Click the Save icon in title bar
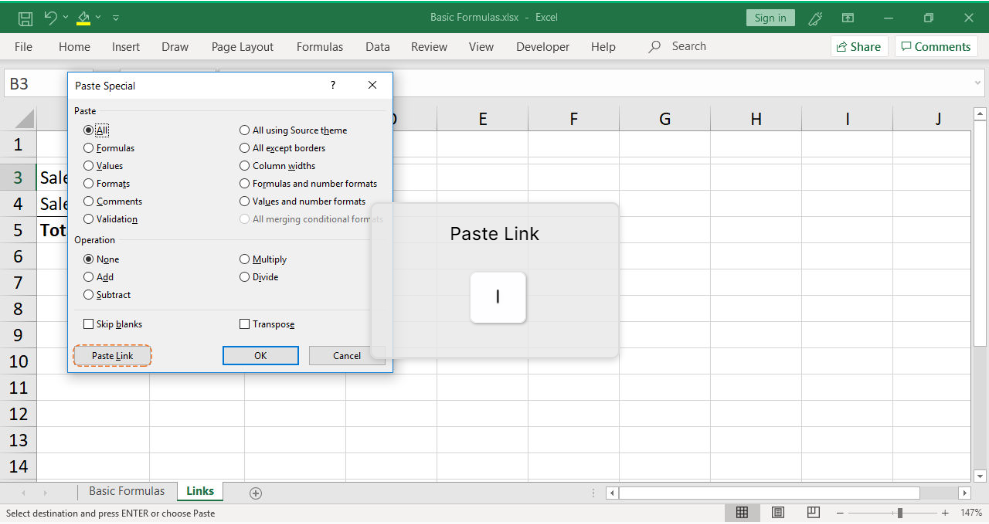The height and width of the screenshot is (524, 989). pyautogui.click(x=25, y=18)
